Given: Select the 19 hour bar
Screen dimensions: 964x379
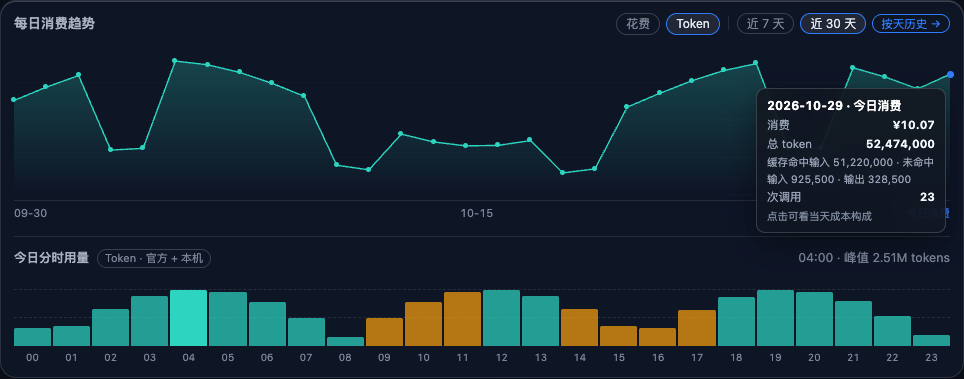Looking at the screenshot, I should pos(775,317).
